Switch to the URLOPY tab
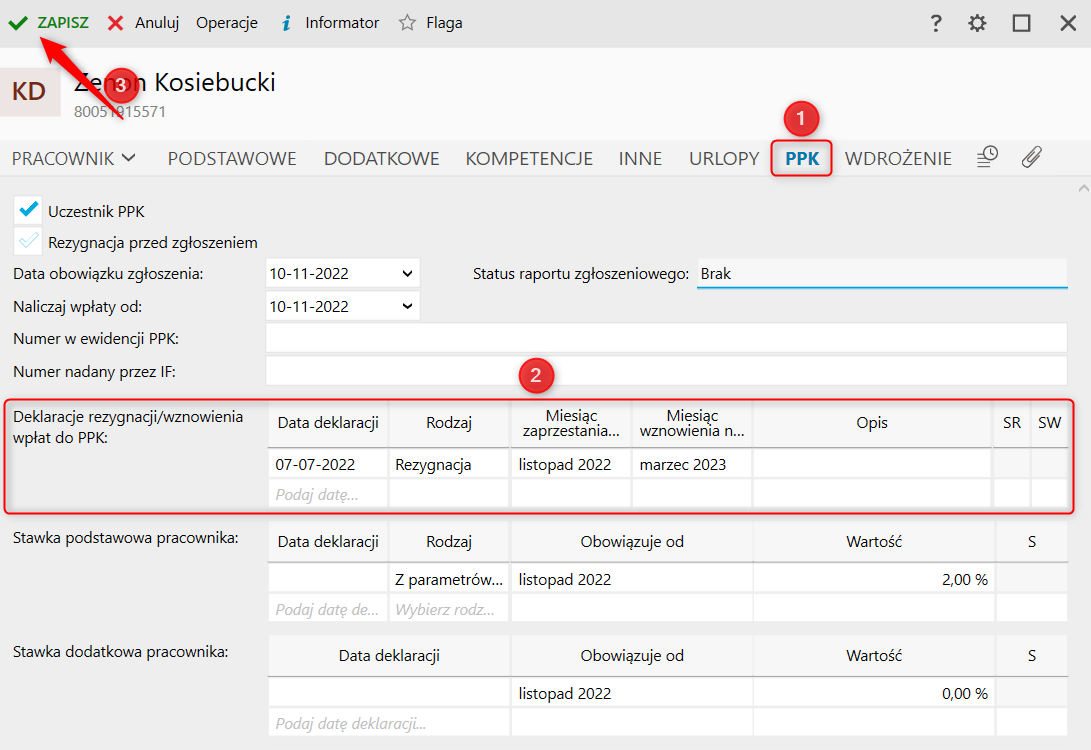This screenshot has height=750, width=1091. [x=723, y=158]
